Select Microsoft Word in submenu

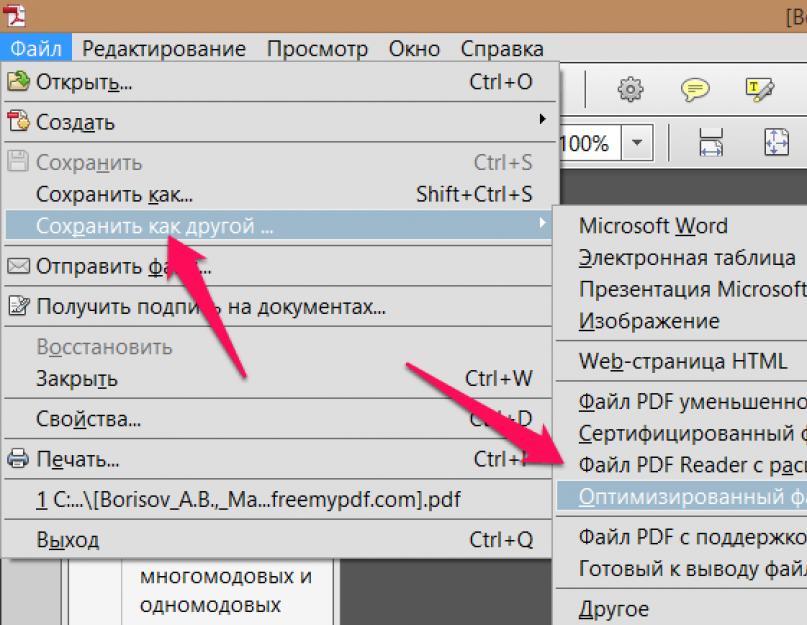coord(682,226)
